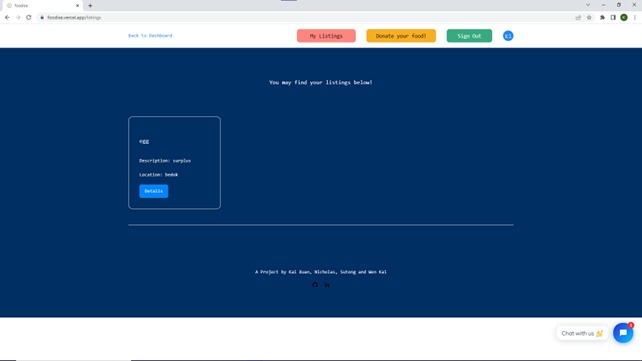
Task: Open the user avatar in site header
Action: [508, 36]
